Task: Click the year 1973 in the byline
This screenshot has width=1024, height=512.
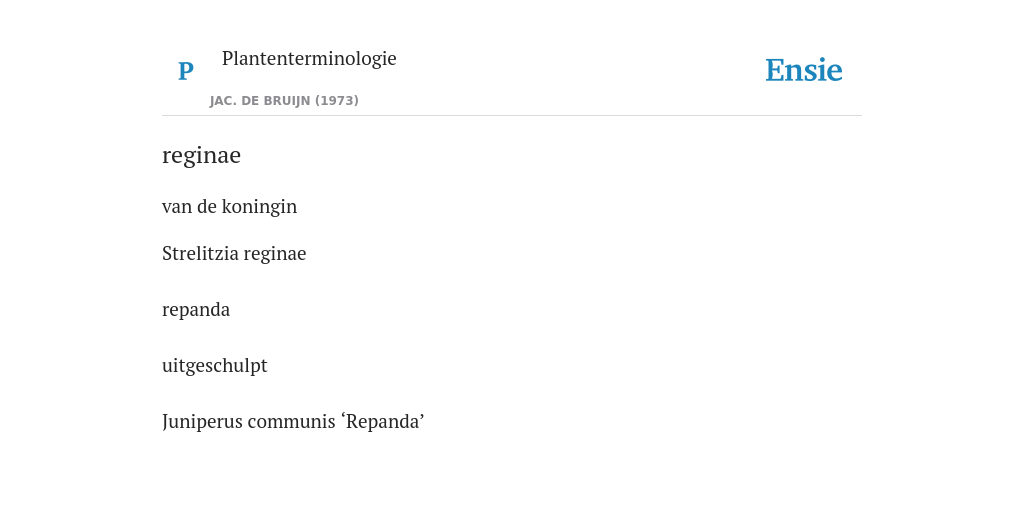Action: coord(337,101)
